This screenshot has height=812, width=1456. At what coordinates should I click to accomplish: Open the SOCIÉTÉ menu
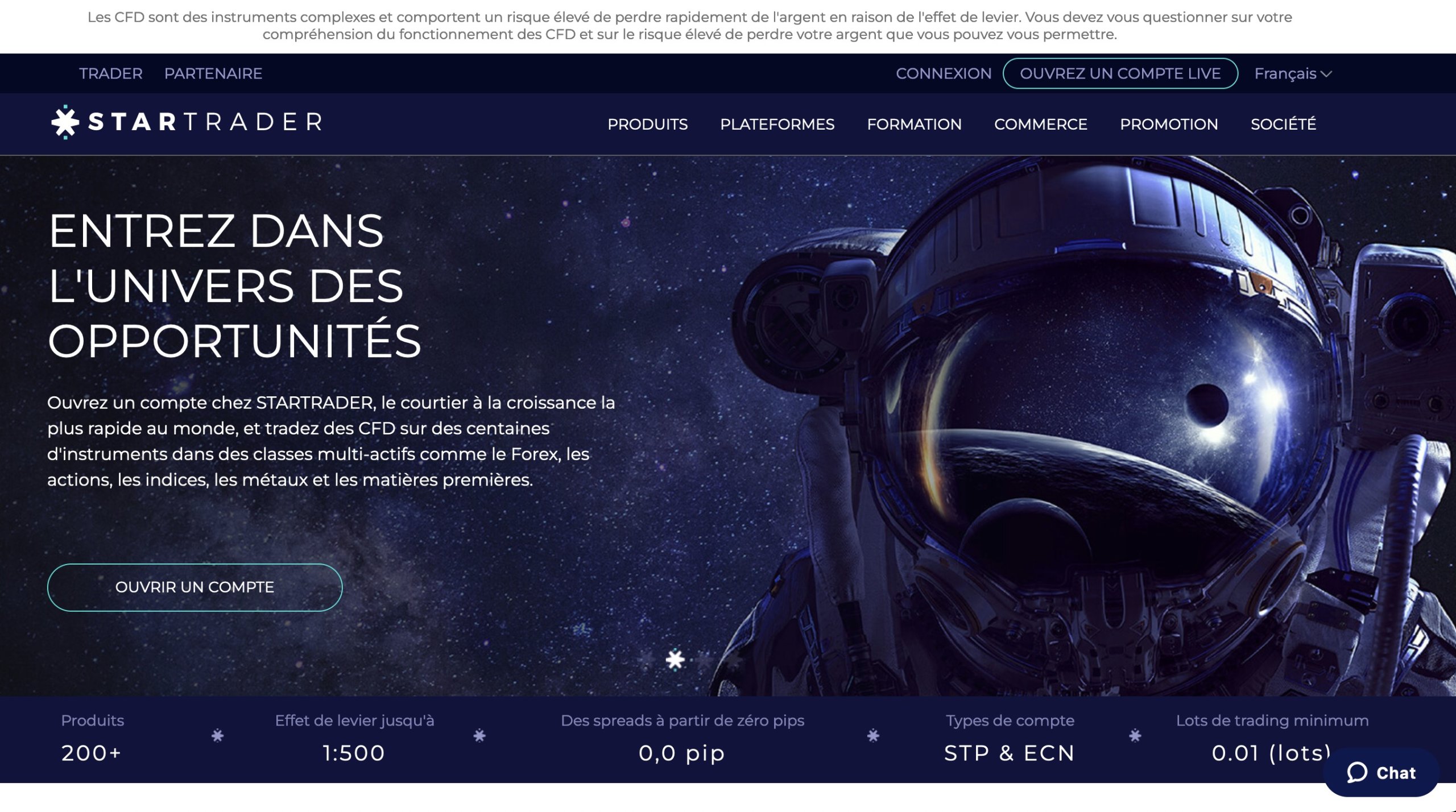click(x=1283, y=123)
